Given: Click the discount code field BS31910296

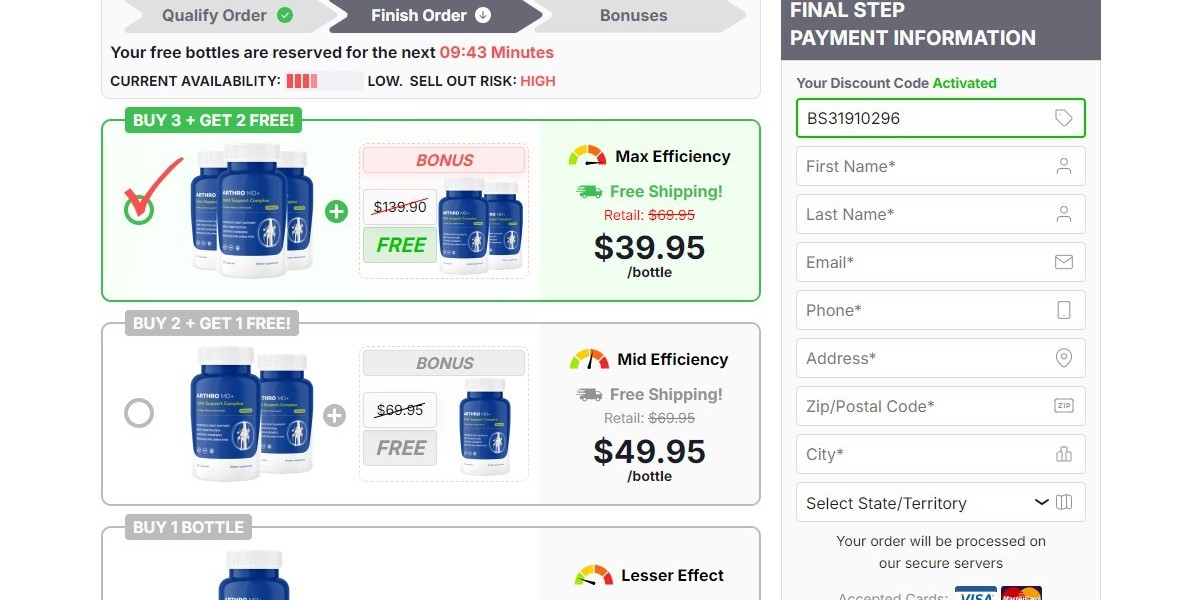Looking at the screenshot, I should coord(941,118).
